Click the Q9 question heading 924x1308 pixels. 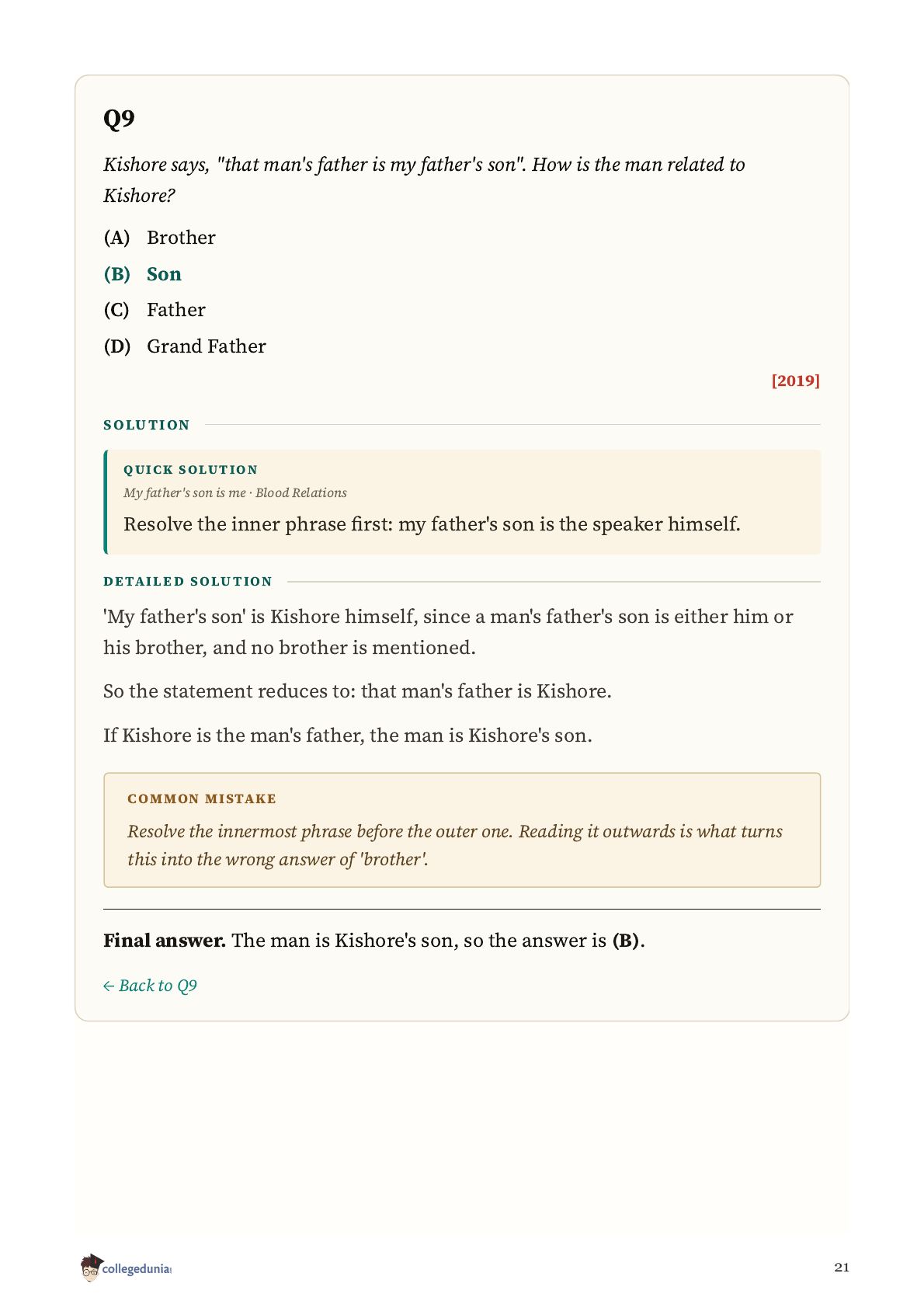coord(119,119)
